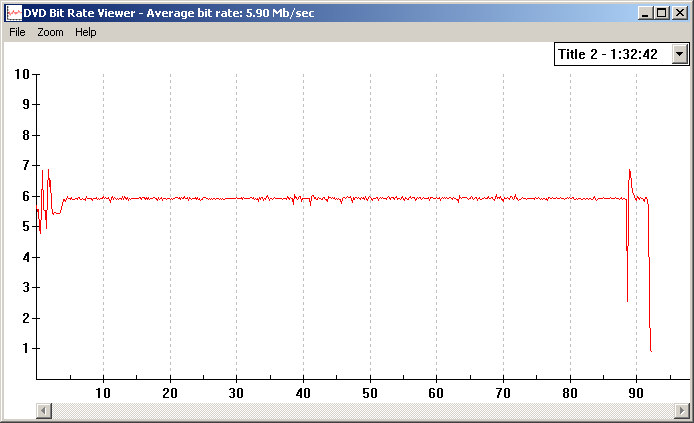Screen dimensions: 694x423
Task: Click the 50 label on the time axis
Action: pos(370,393)
